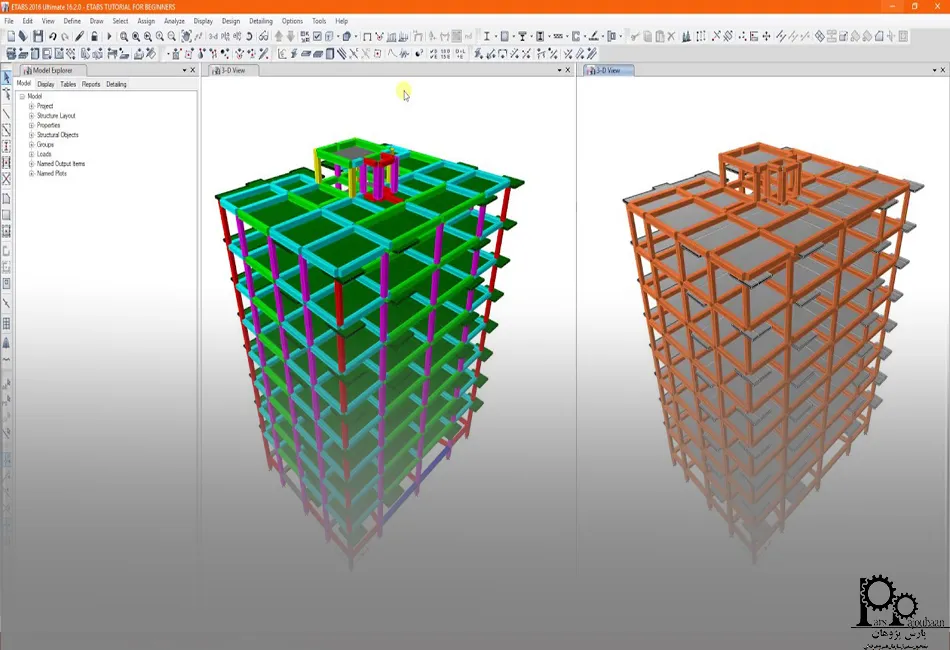Click the lock/unlock model padlock icon

94,37
